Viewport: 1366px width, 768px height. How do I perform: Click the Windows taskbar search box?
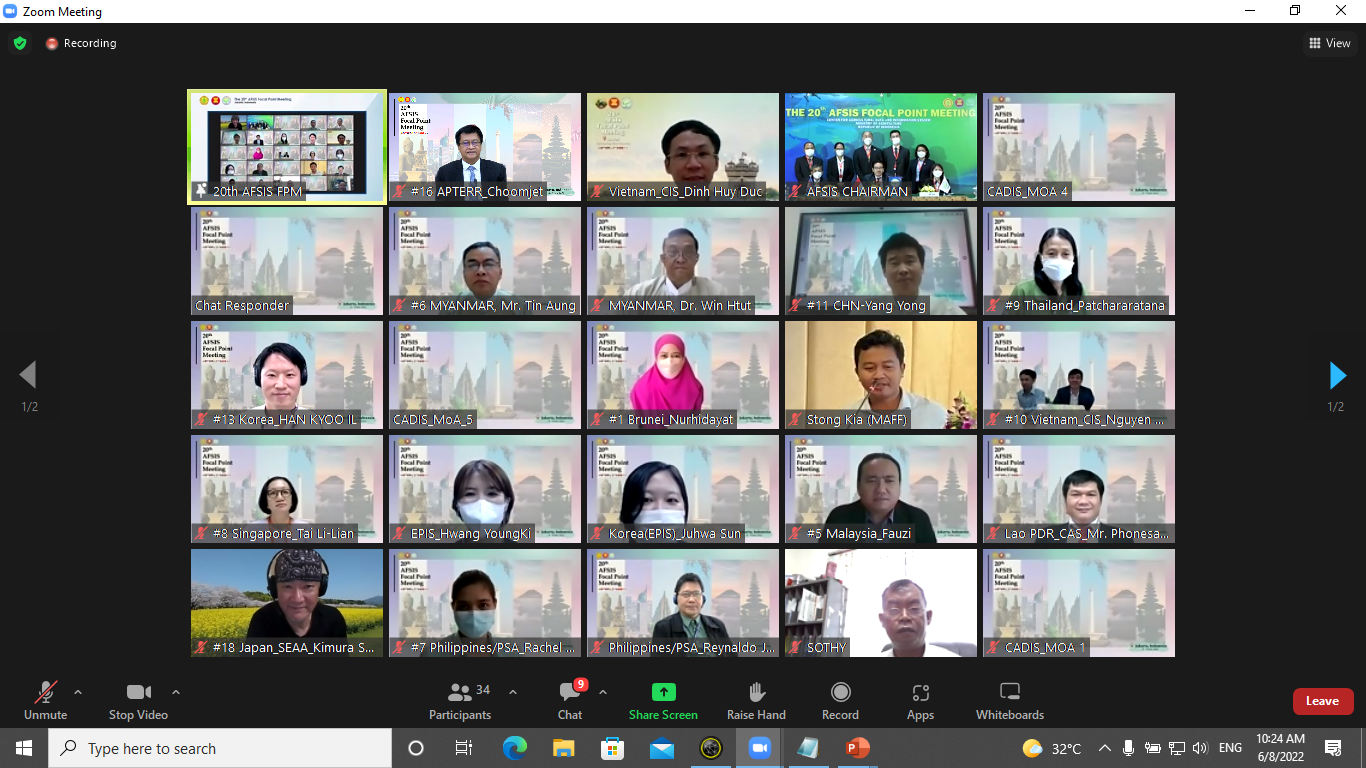(220, 748)
